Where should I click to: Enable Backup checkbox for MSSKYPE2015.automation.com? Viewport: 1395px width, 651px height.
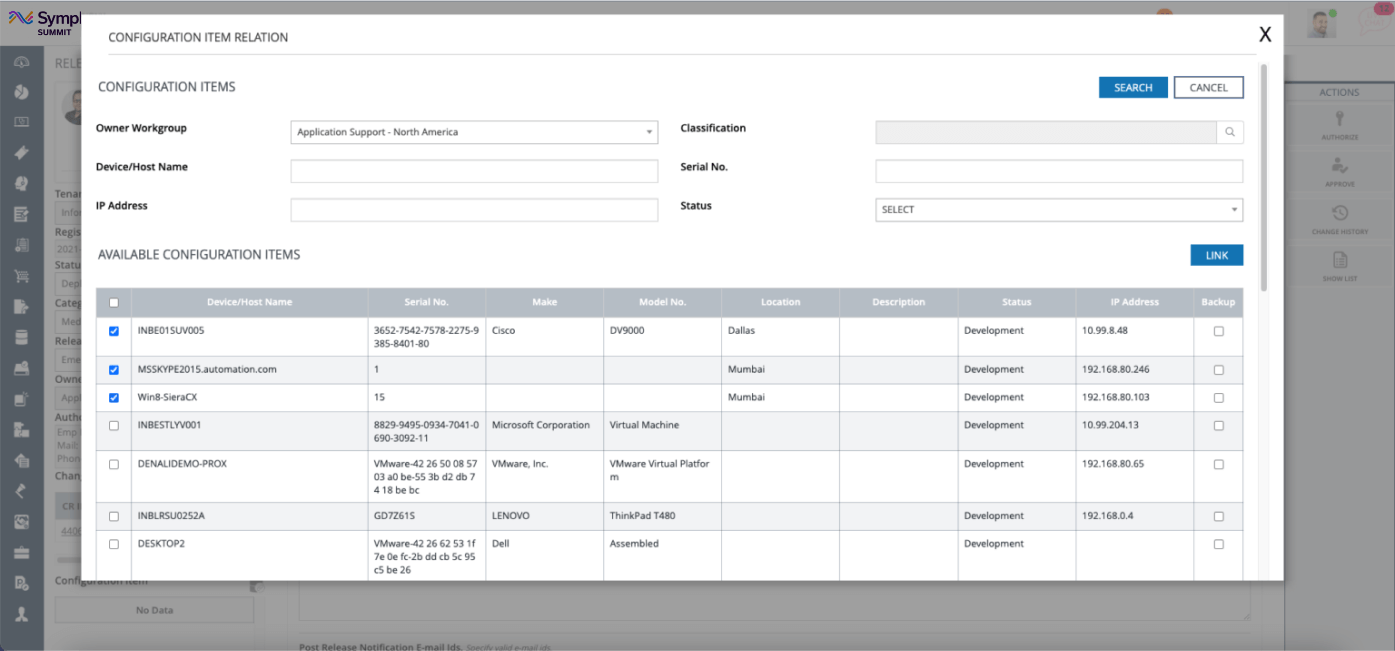click(1218, 370)
